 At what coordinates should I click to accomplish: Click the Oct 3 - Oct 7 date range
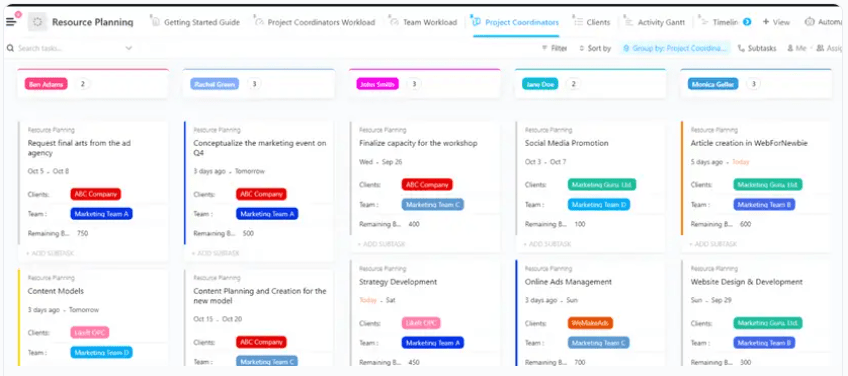click(x=545, y=162)
